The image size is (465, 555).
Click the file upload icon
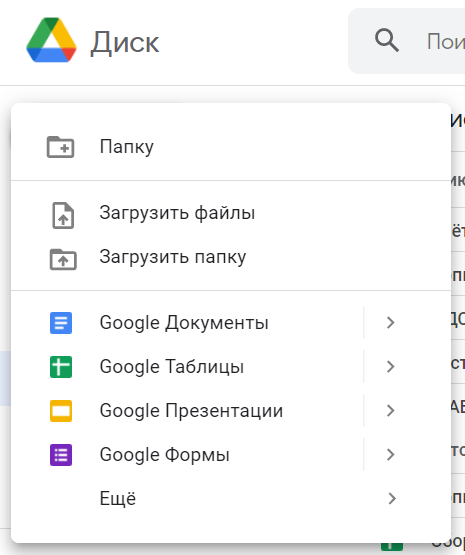(63, 215)
